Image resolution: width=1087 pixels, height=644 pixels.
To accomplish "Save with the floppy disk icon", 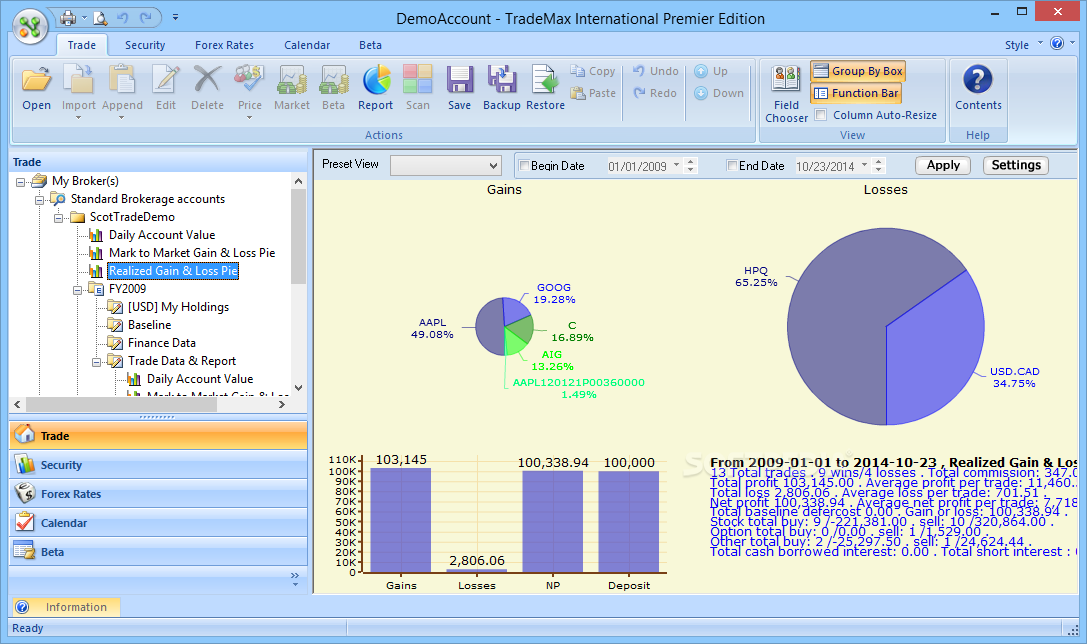I will (459, 79).
